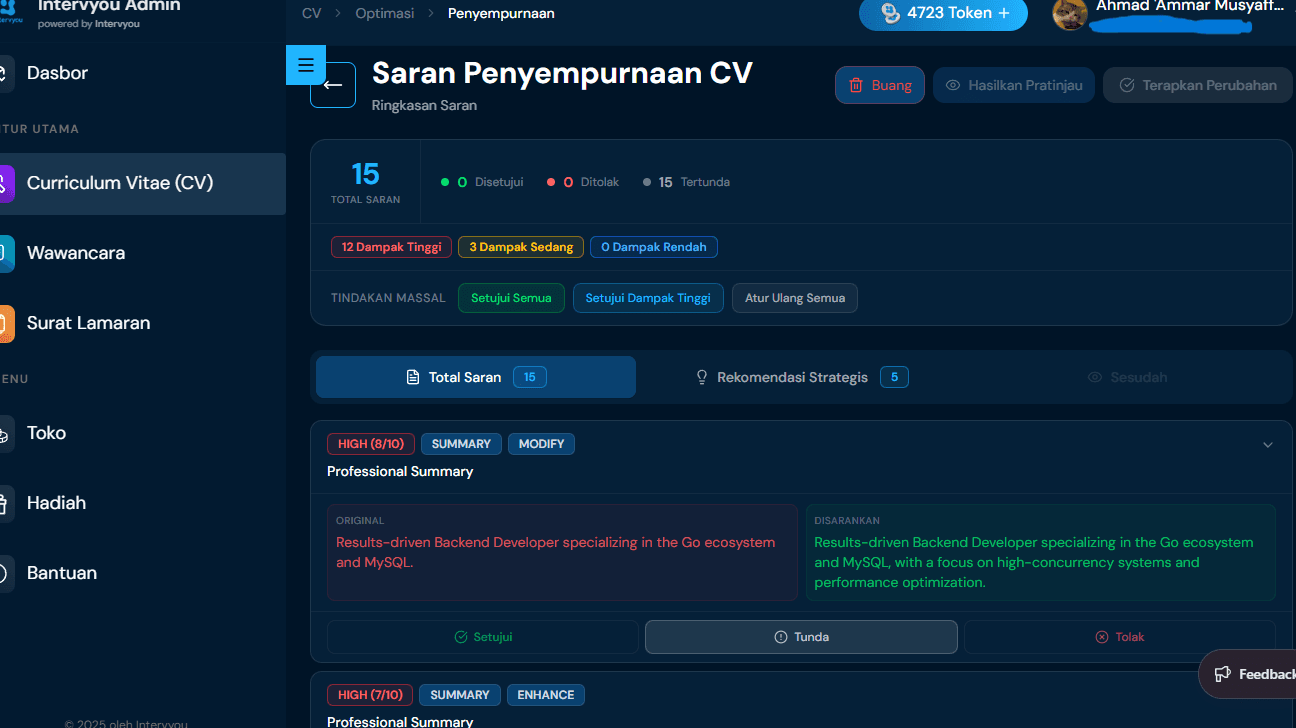Viewport: 1296px width, 728px height.
Task: Click Setujui Semua bulk action
Action: click(511, 298)
